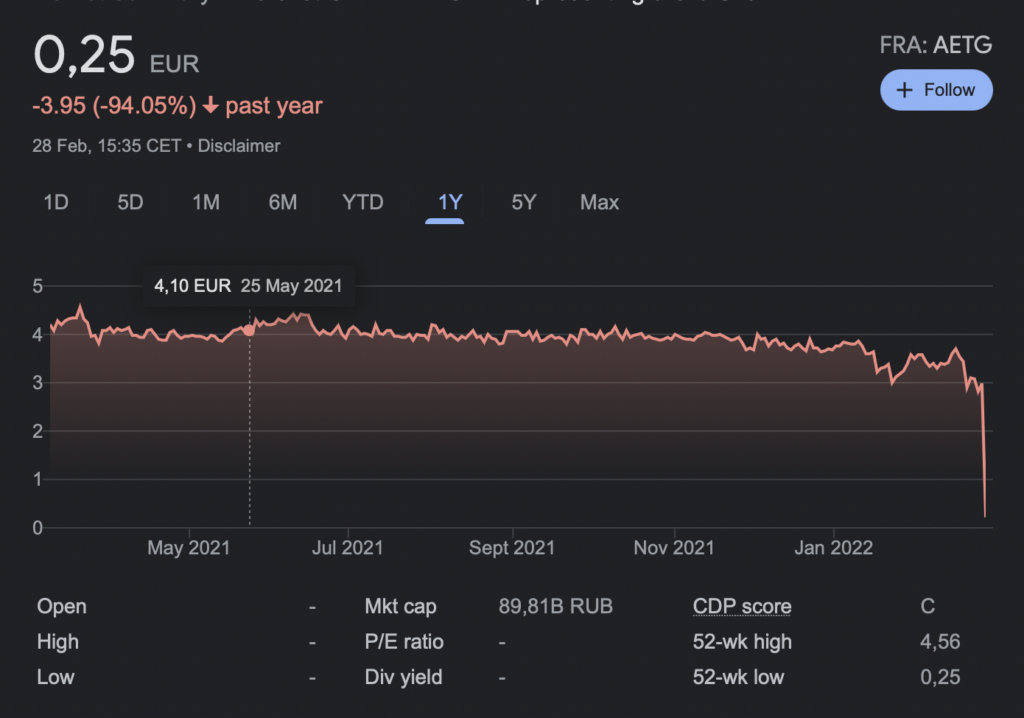Screen dimensions: 1024x718
Task: Open the 5Y price history
Action: click(x=524, y=202)
